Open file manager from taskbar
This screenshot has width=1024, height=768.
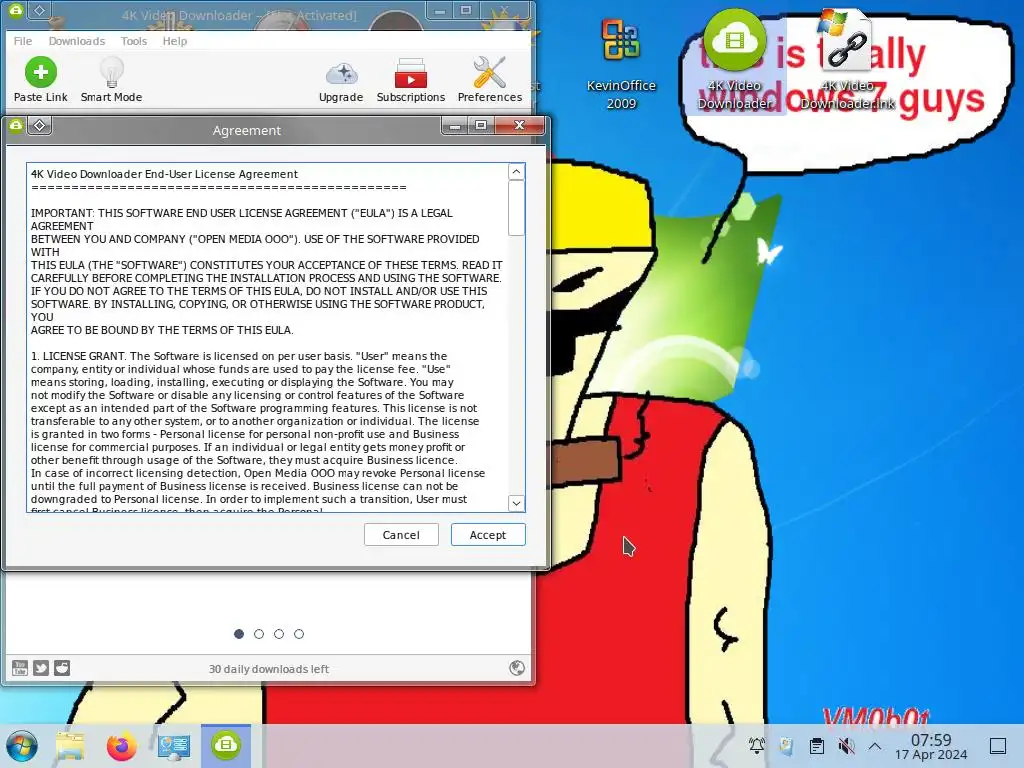70,746
